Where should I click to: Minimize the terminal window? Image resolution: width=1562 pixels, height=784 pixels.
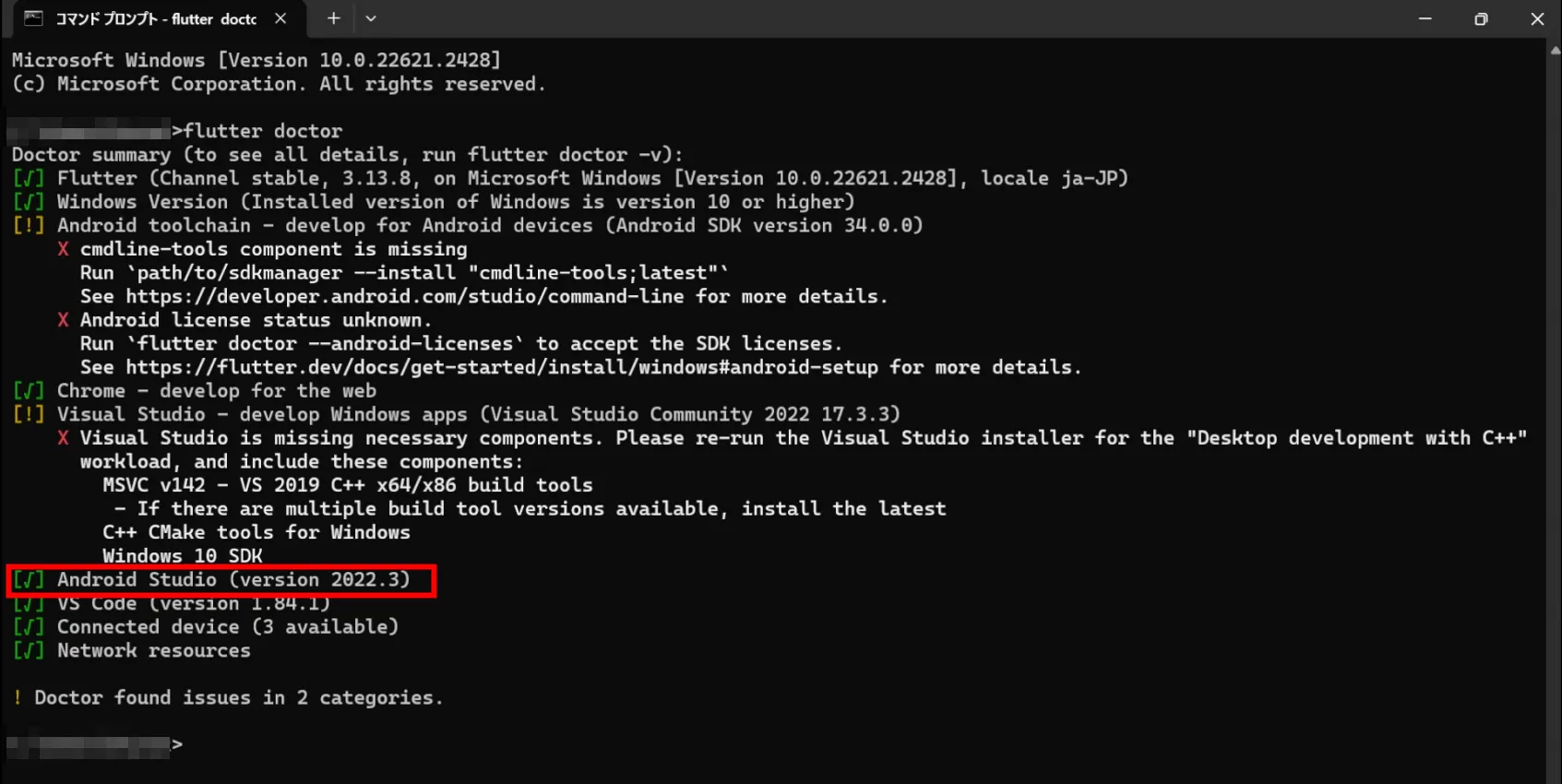1425,18
